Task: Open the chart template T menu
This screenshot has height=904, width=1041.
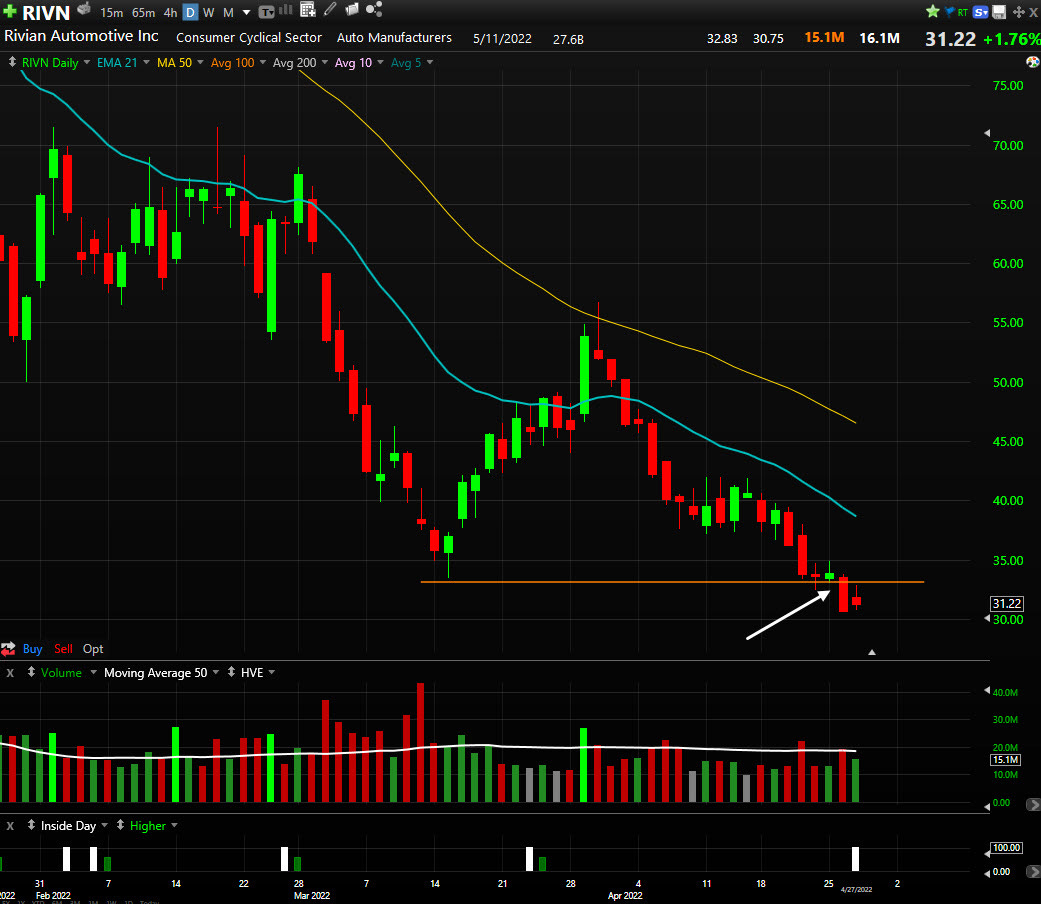Action: tap(266, 12)
